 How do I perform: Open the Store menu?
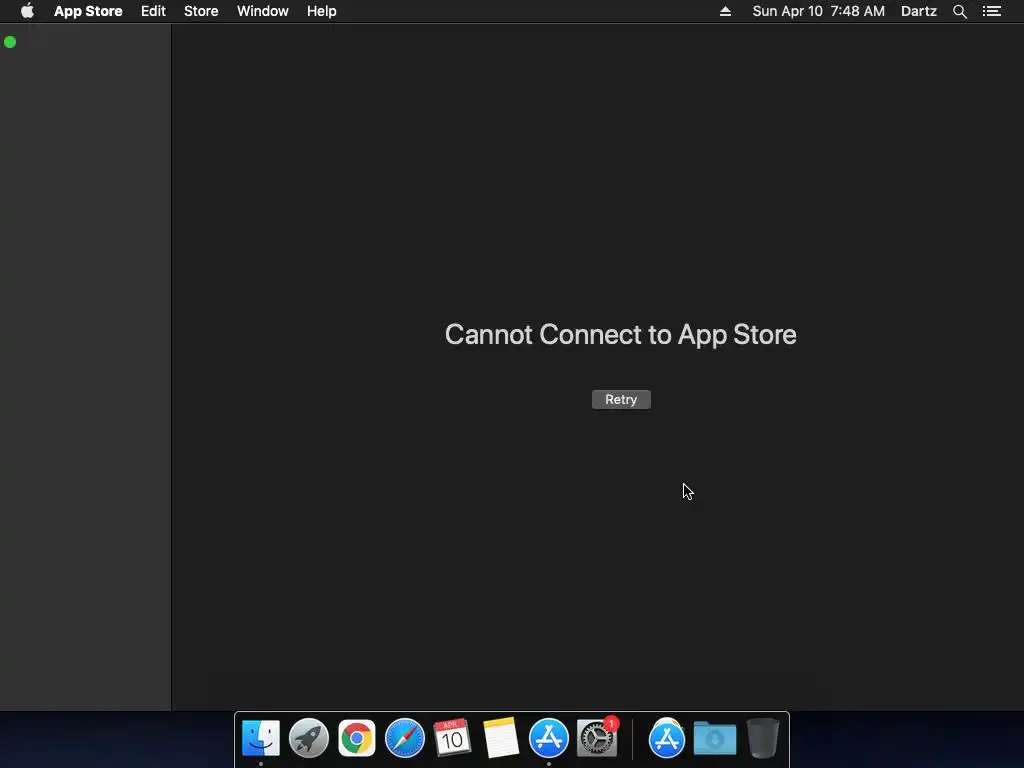201,11
